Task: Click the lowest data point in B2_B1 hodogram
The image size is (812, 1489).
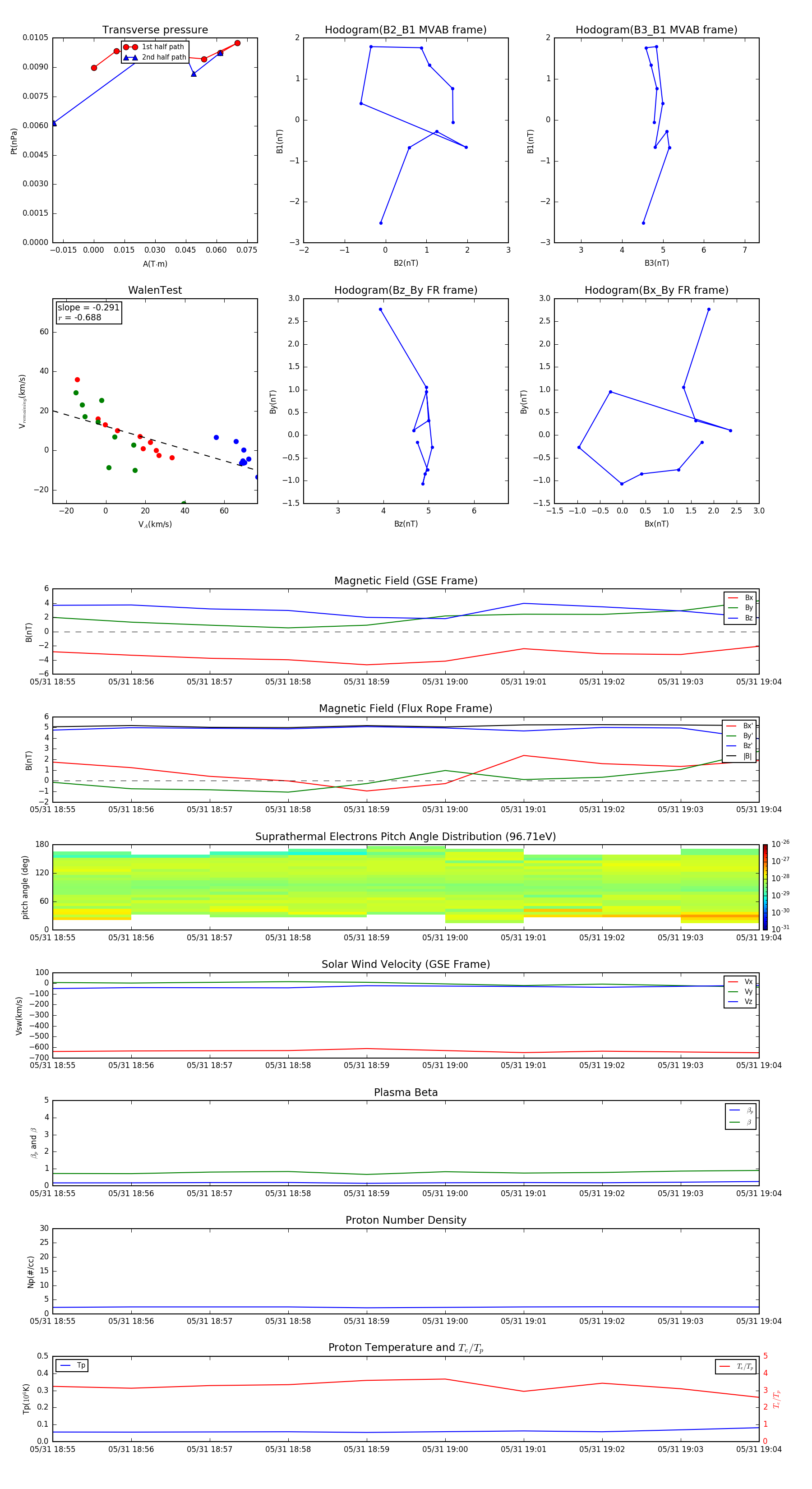Action: [x=381, y=223]
